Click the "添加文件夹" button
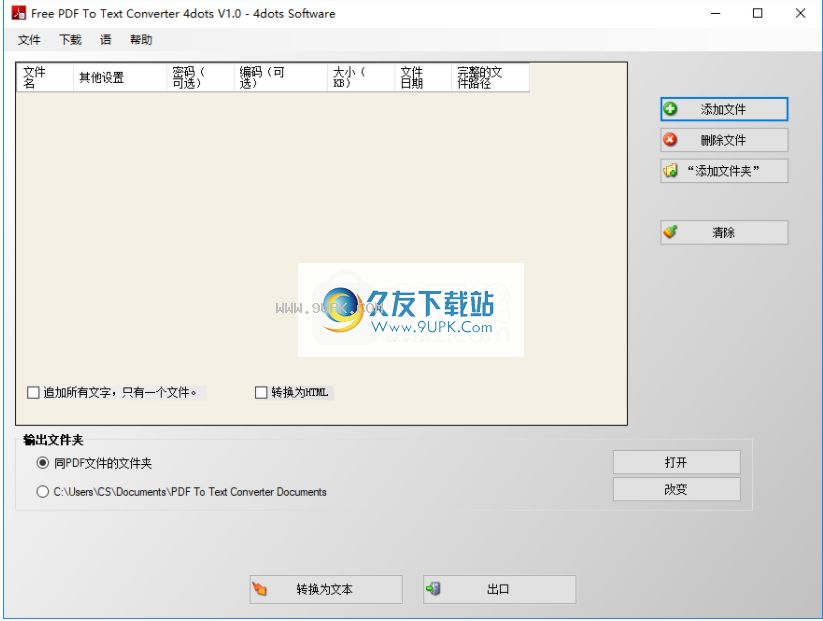 (x=724, y=171)
